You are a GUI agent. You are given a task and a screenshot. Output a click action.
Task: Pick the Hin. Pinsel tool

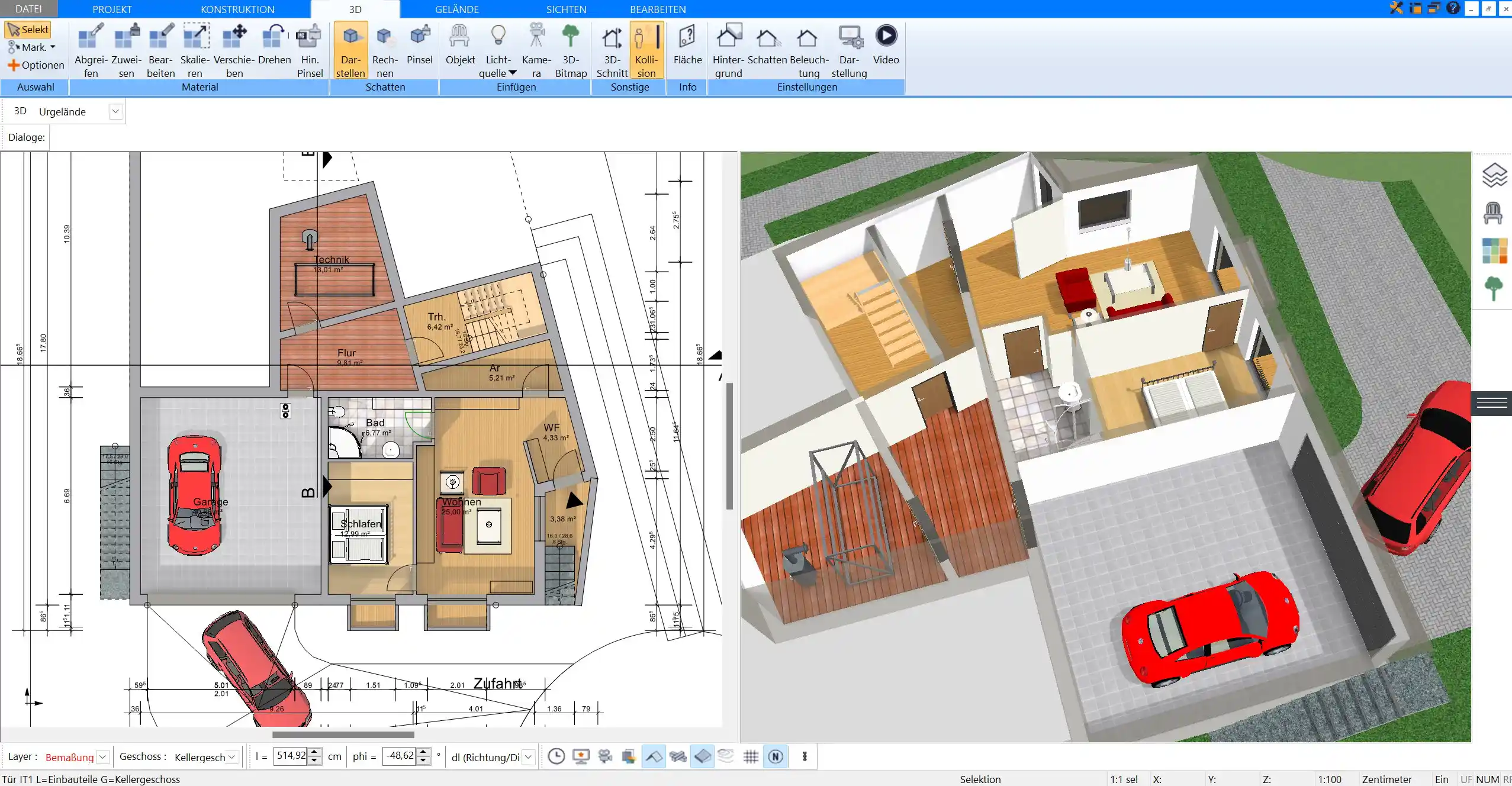pyautogui.click(x=310, y=50)
